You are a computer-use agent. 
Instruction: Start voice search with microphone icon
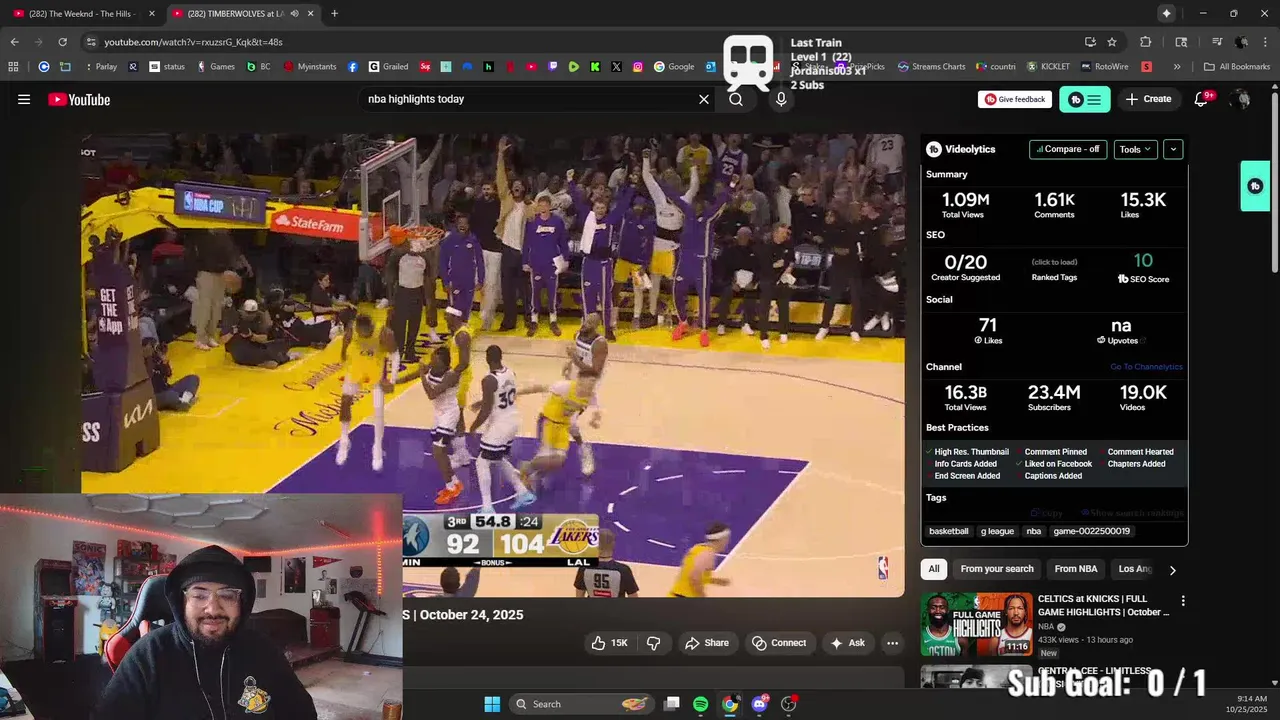click(781, 99)
